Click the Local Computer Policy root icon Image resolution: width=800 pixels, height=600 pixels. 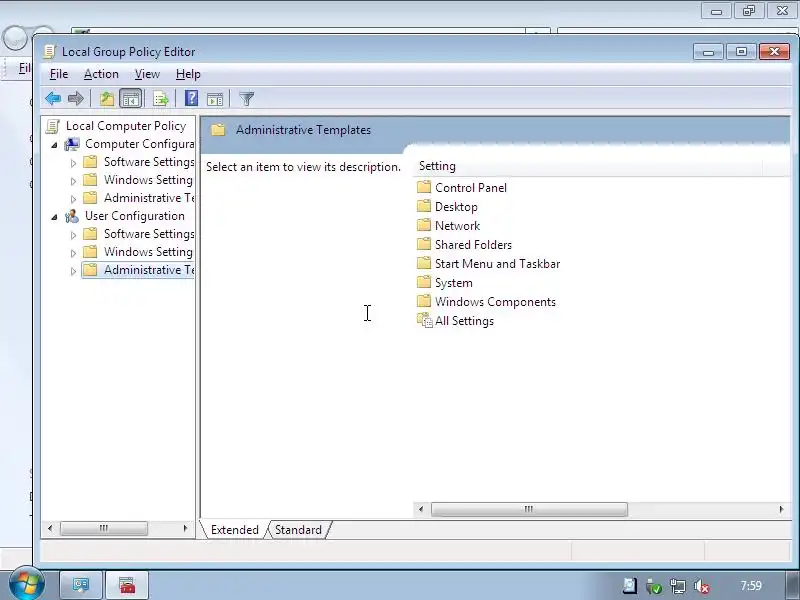click(53, 126)
